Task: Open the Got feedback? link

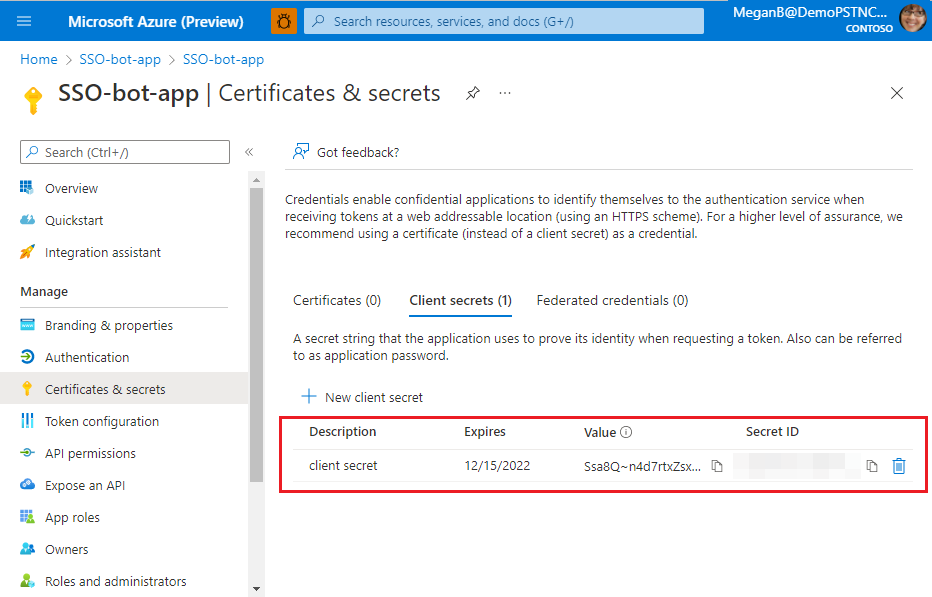Action: click(346, 152)
